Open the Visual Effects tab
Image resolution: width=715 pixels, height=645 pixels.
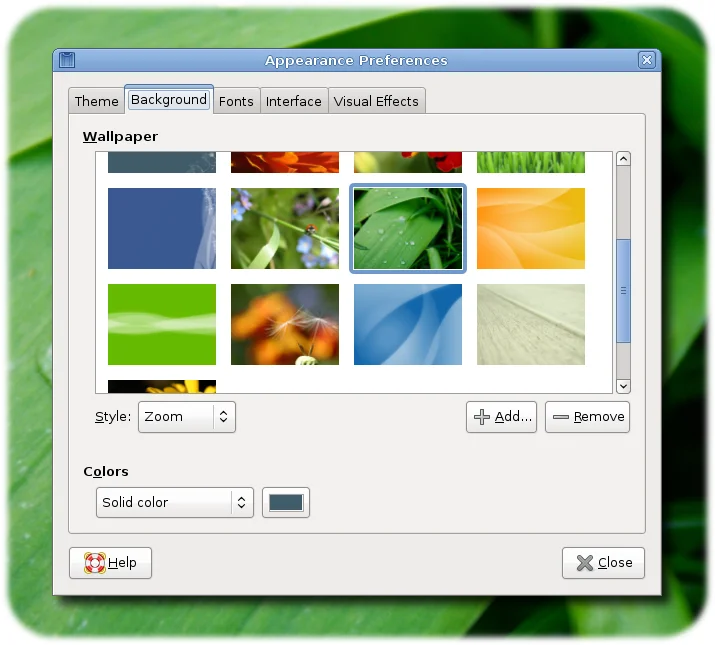(376, 101)
